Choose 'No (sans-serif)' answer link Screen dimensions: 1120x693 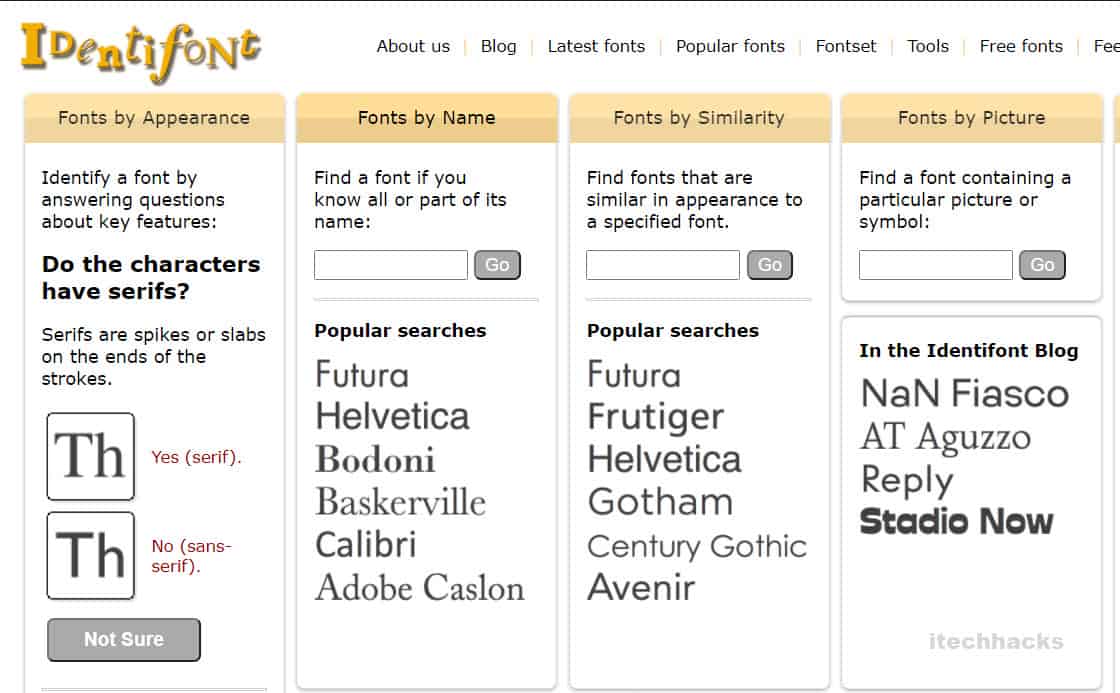(190, 556)
